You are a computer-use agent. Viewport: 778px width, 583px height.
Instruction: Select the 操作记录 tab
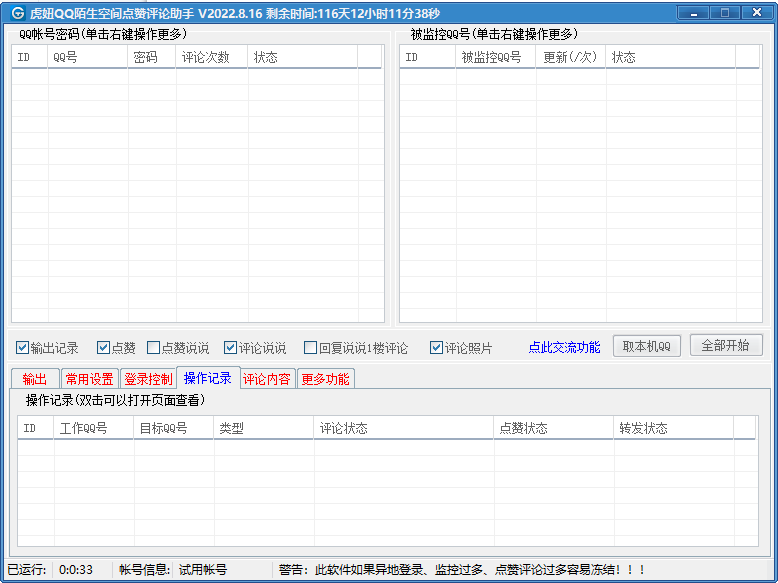208,378
